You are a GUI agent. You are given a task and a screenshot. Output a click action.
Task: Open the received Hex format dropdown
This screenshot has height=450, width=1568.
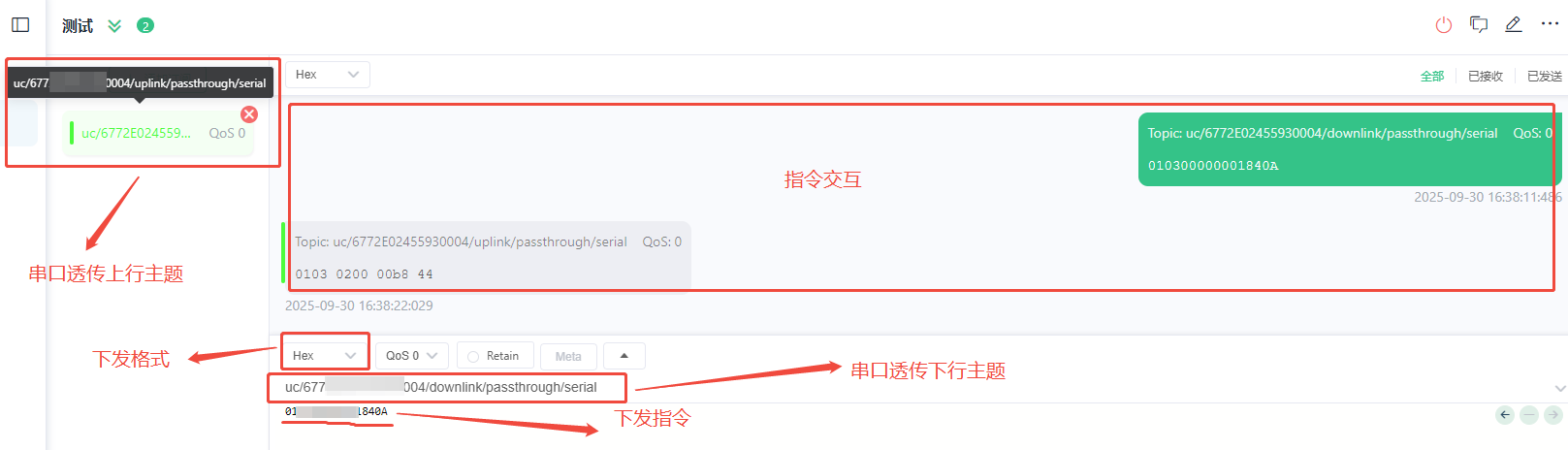click(328, 75)
